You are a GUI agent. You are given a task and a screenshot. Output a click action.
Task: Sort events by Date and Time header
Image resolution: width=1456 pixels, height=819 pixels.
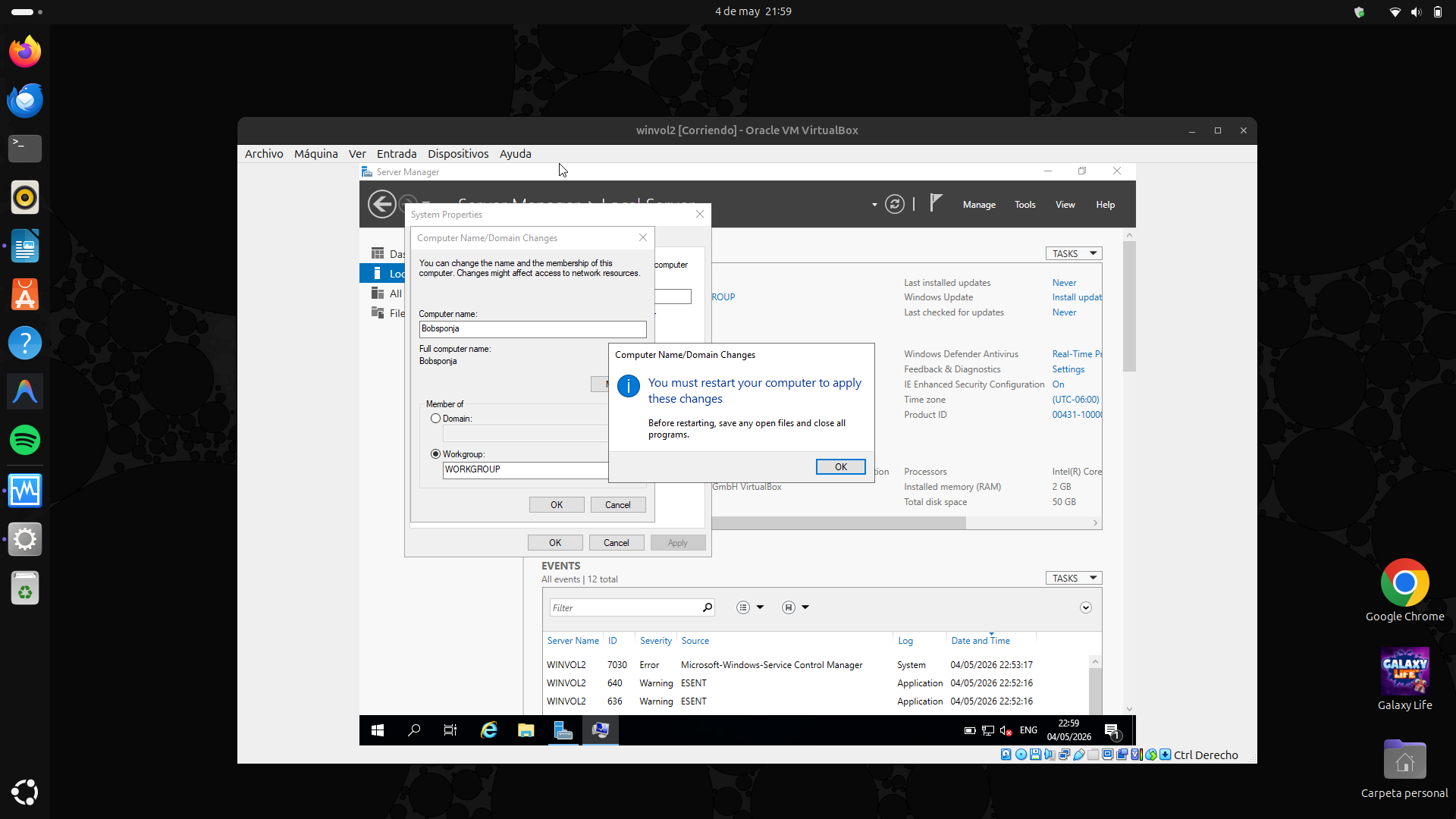(x=981, y=641)
